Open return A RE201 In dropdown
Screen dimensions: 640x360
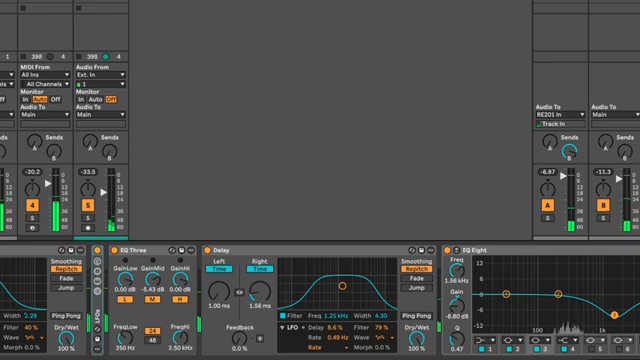coord(560,115)
